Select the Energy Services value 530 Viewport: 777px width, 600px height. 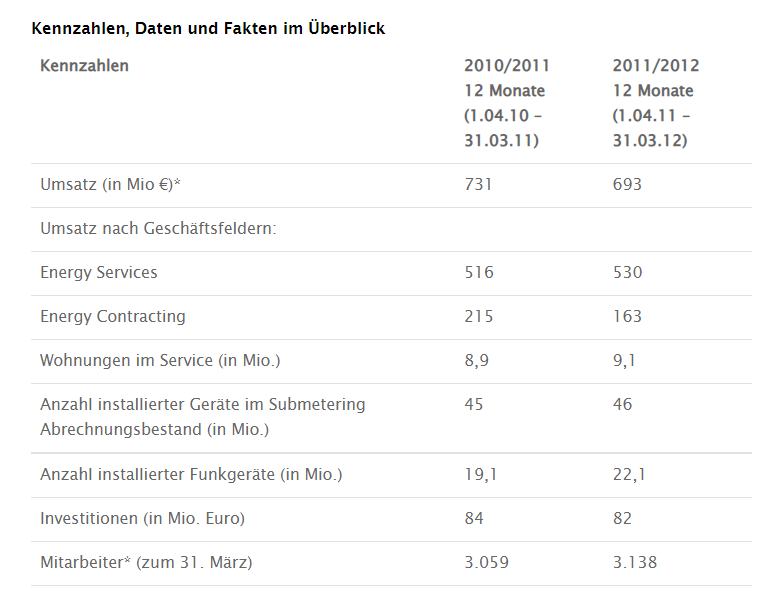pyautogui.click(x=627, y=273)
